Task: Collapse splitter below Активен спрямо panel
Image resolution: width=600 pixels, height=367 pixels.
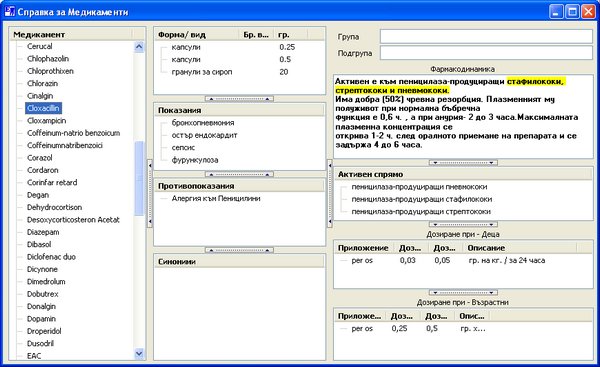Action: [x=463, y=224]
